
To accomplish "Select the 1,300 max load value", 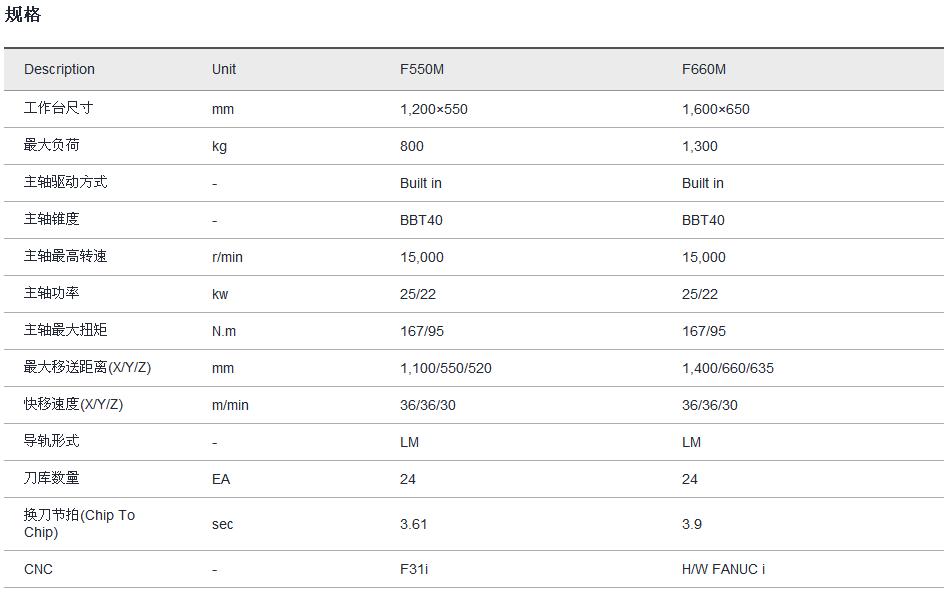I will [x=700, y=146].
